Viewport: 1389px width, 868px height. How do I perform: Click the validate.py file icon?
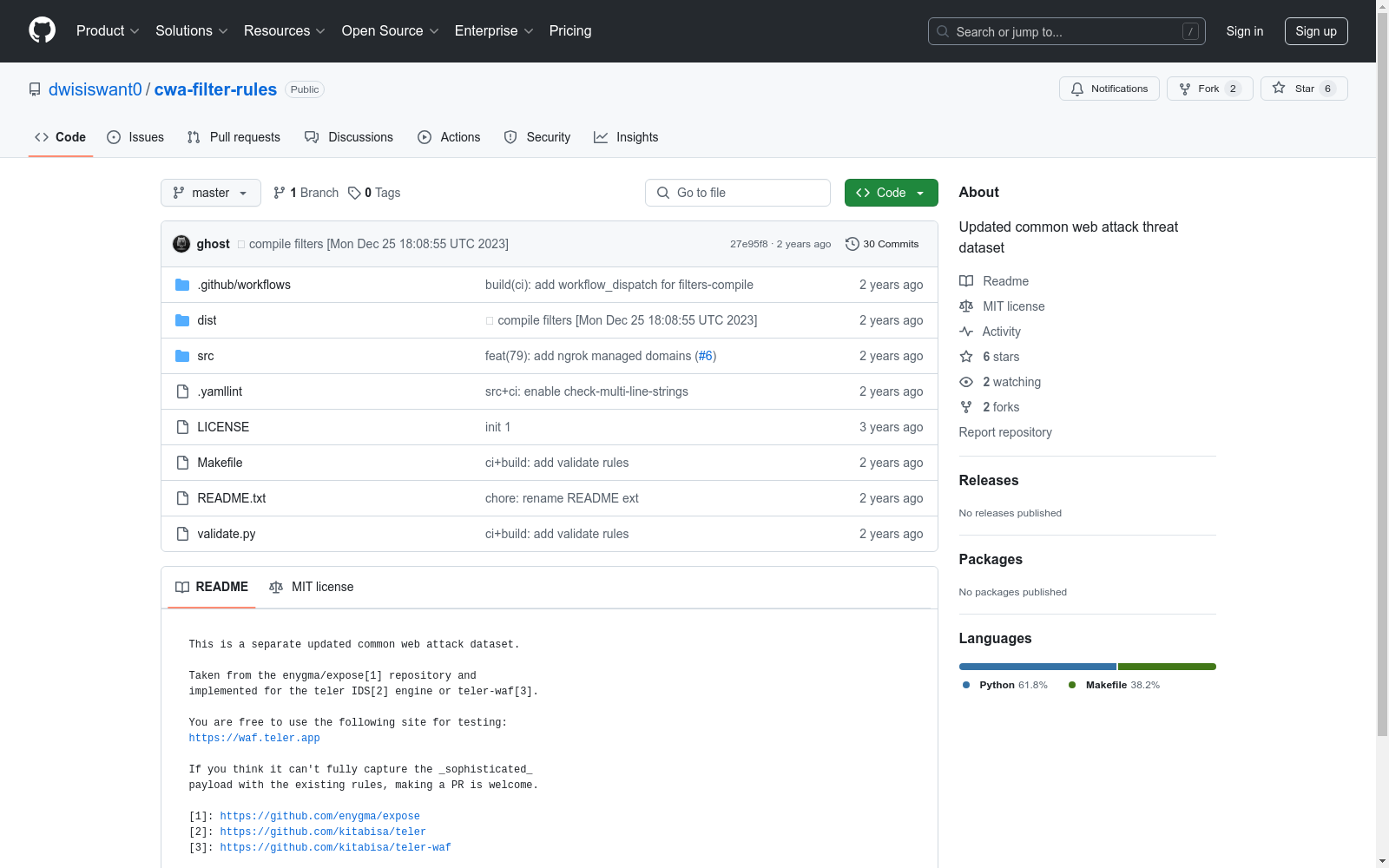click(x=182, y=534)
